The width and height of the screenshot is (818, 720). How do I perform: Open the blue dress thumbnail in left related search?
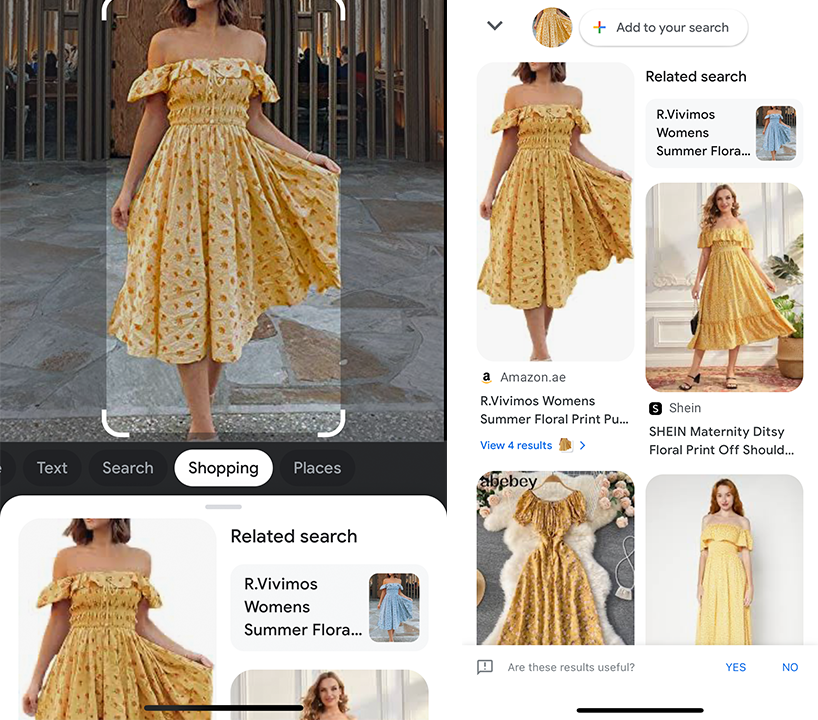[394, 607]
